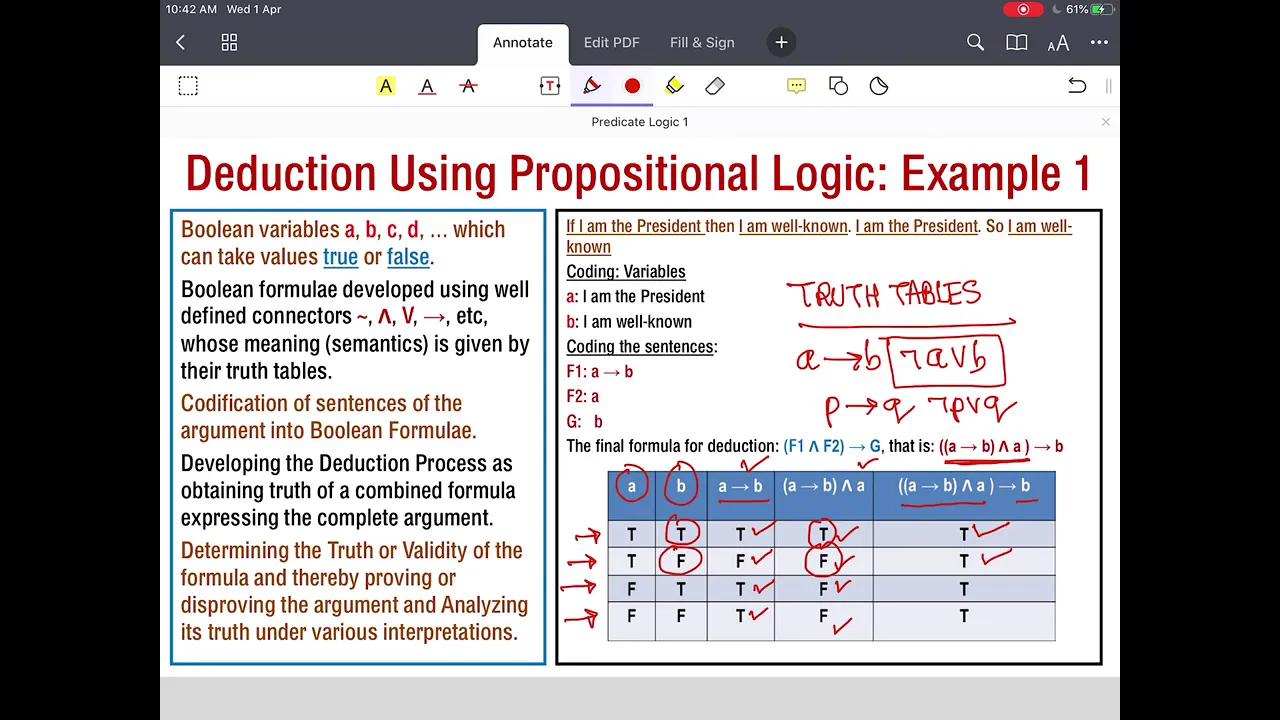Open the red pen color picker
The height and width of the screenshot is (720, 1280).
[x=632, y=86]
